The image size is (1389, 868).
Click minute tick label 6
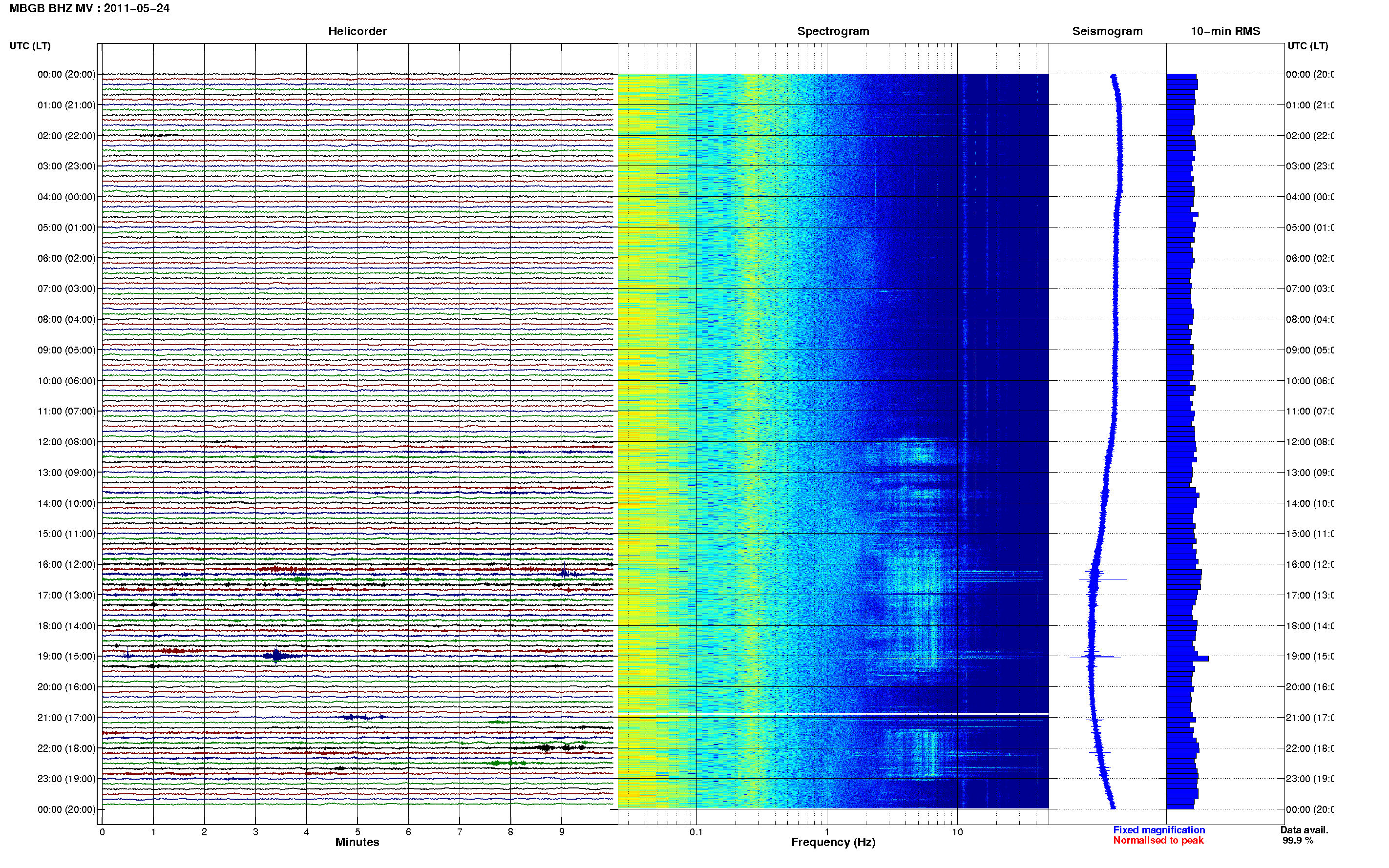pyautogui.click(x=408, y=832)
